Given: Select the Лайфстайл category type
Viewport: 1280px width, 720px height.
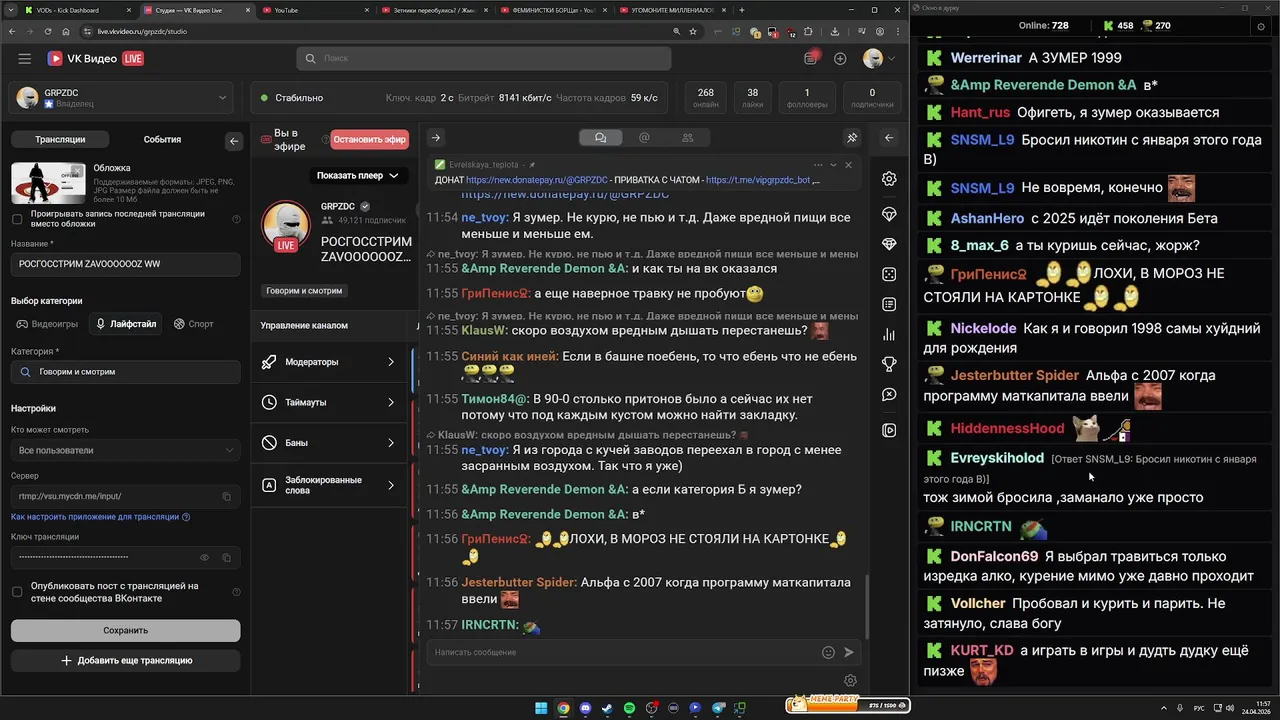Looking at the screenshot, I should click(x=125, y=324).
